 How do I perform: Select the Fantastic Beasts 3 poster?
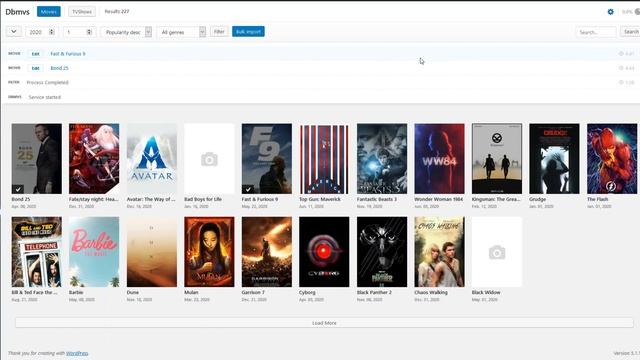click(x=382, y=159)
